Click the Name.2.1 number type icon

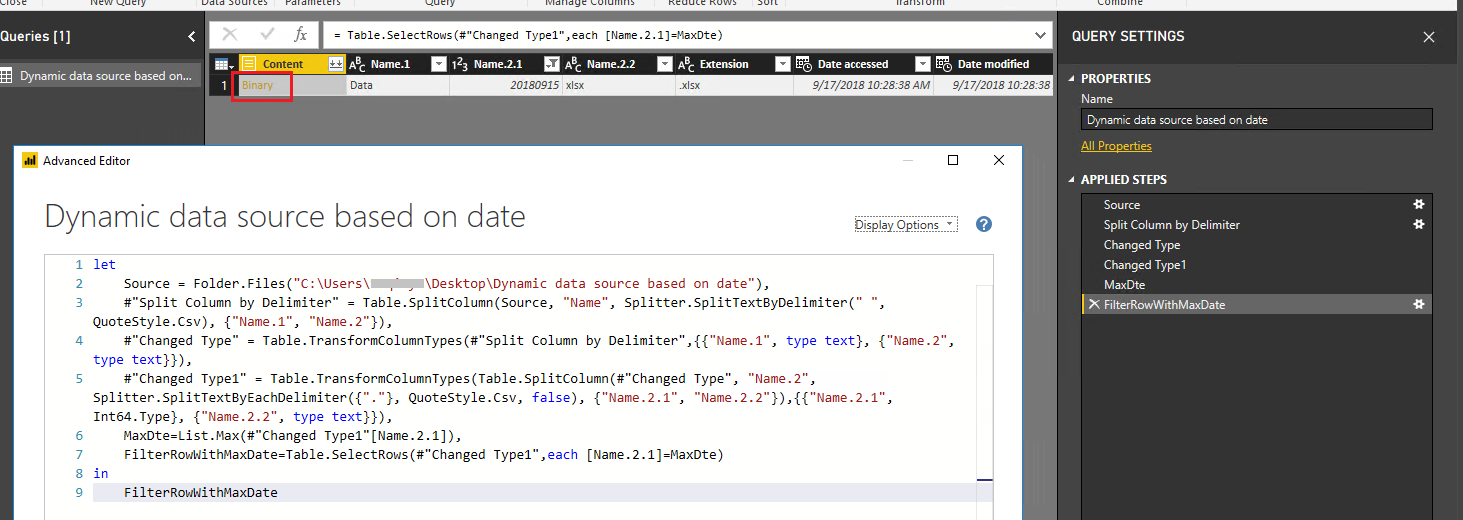coord(460,64)
